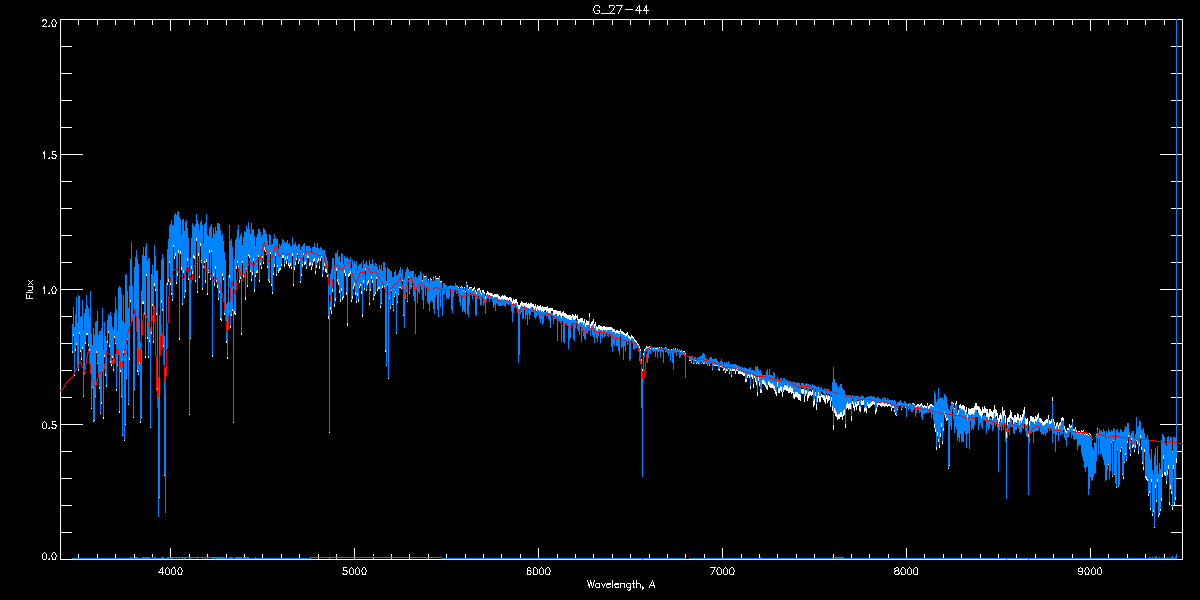Select the 8000 wavelength tick label
The image size is (1200, 600).
[x=906, y=572]
